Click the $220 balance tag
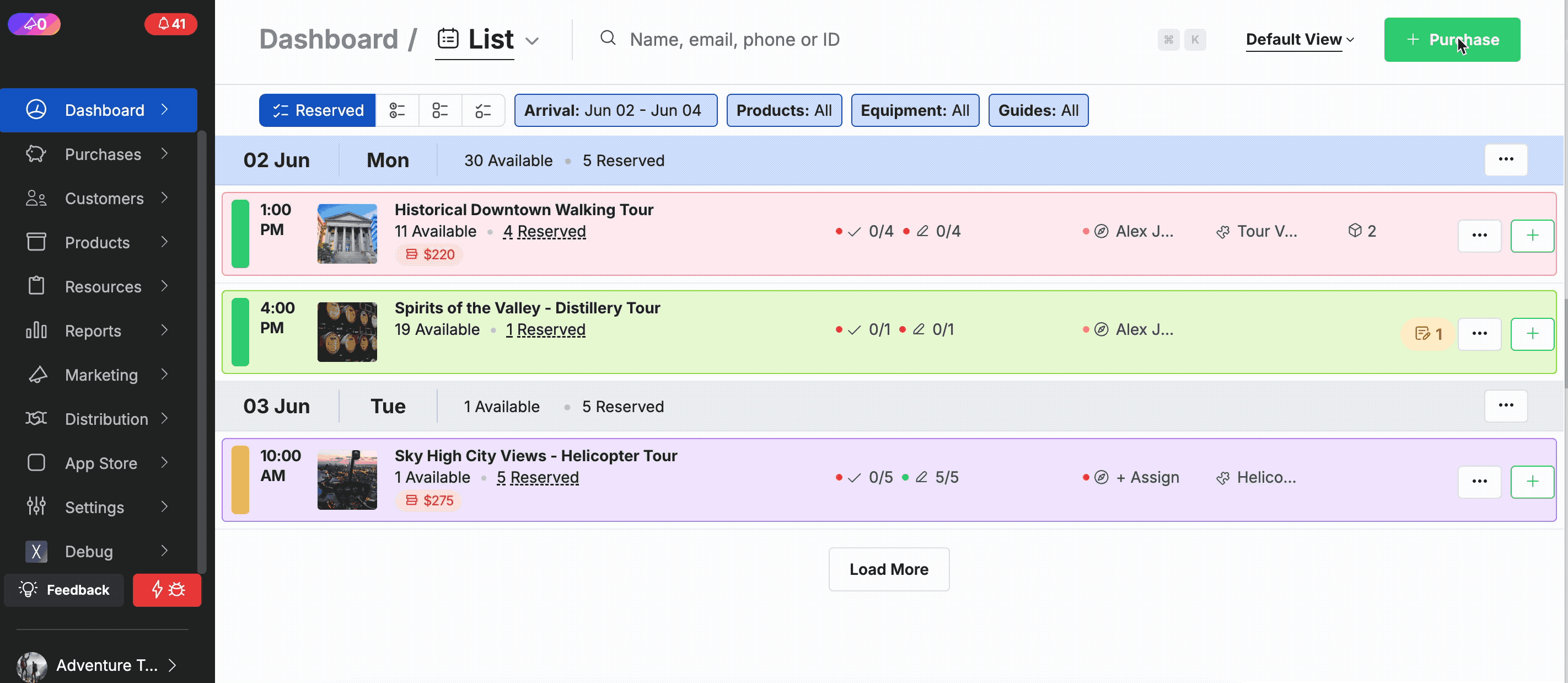This screenshot has height=683, width=1568. pos(429,255)
